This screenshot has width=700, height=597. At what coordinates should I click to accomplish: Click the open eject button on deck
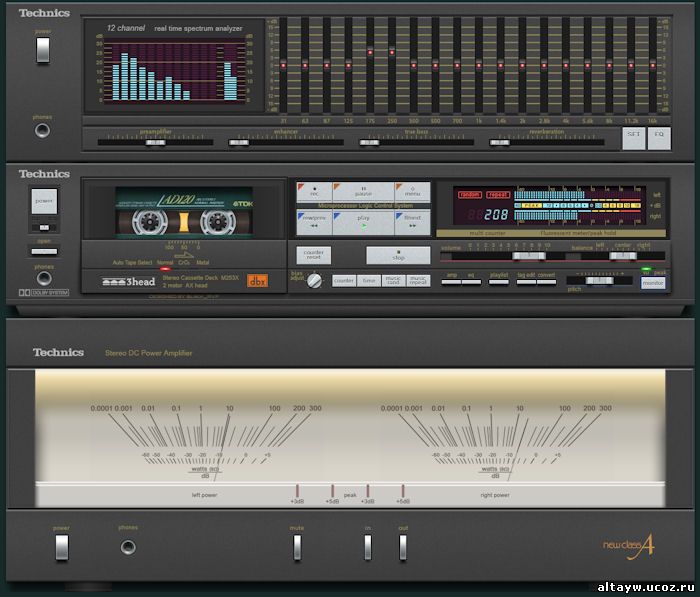click(44, 251)
